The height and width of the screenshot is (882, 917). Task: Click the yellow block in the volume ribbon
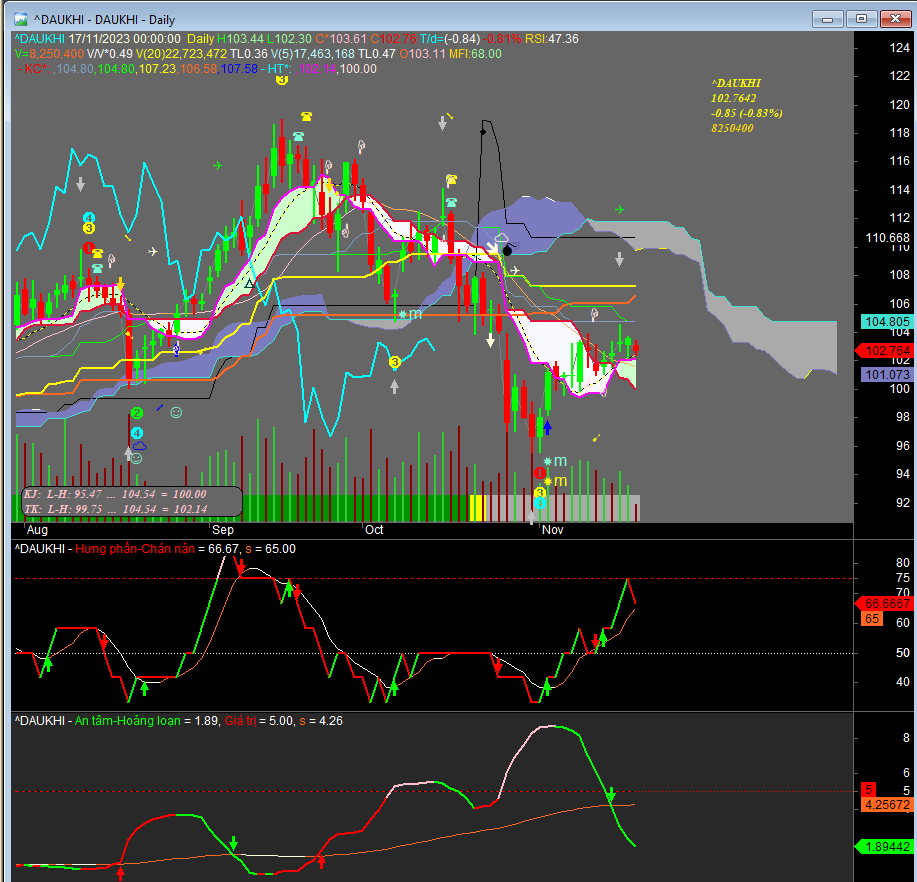coord(477,507)
